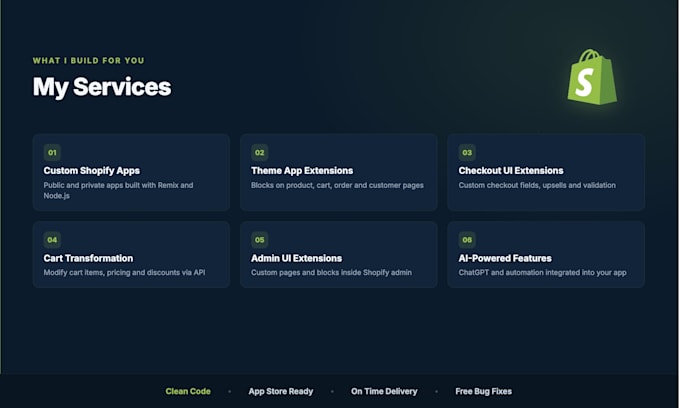Select the Custom Shopify Apps title

coord(92,171)
